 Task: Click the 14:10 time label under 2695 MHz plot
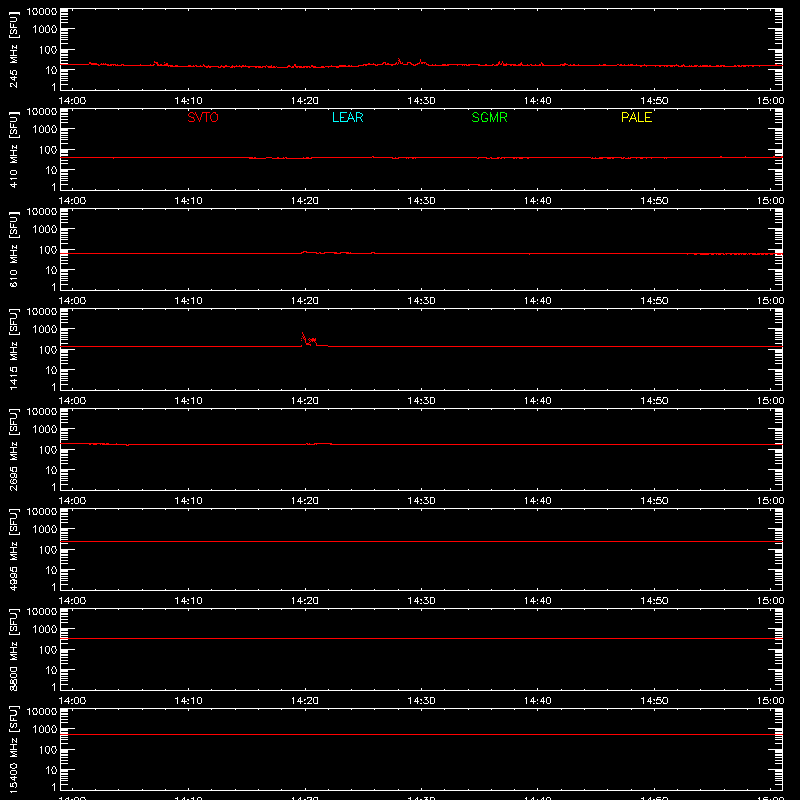click(188, 501)
